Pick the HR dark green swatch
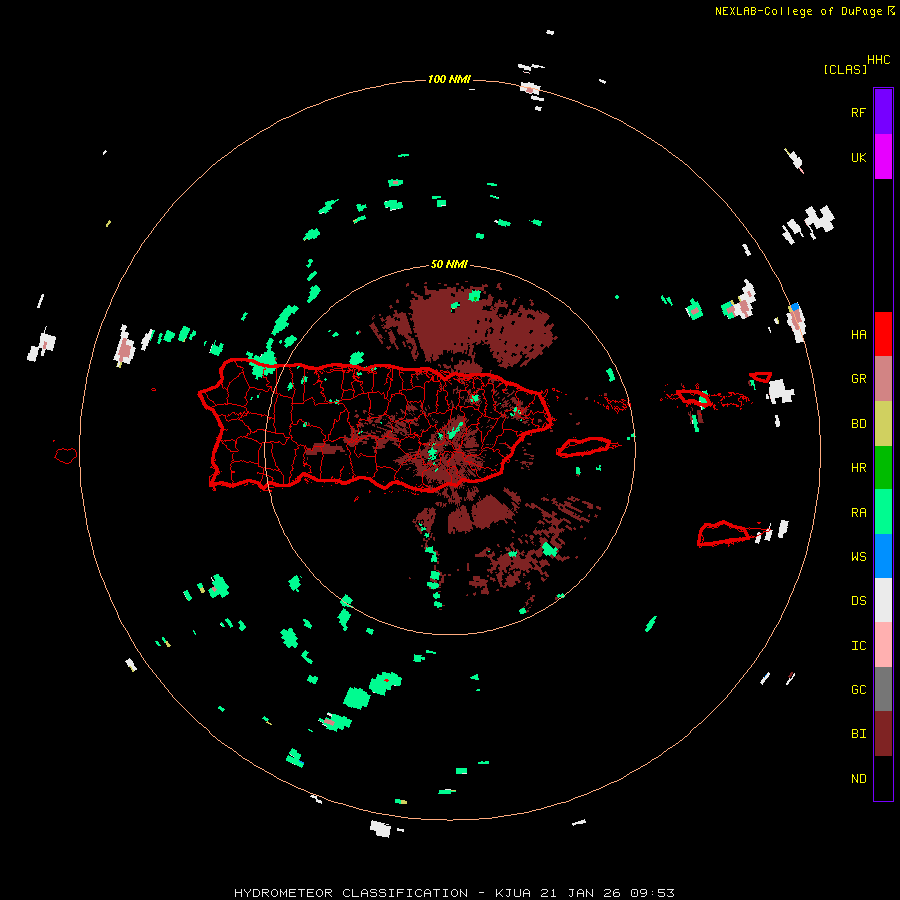This screenshot has width=900, height=900. [883, 468]
